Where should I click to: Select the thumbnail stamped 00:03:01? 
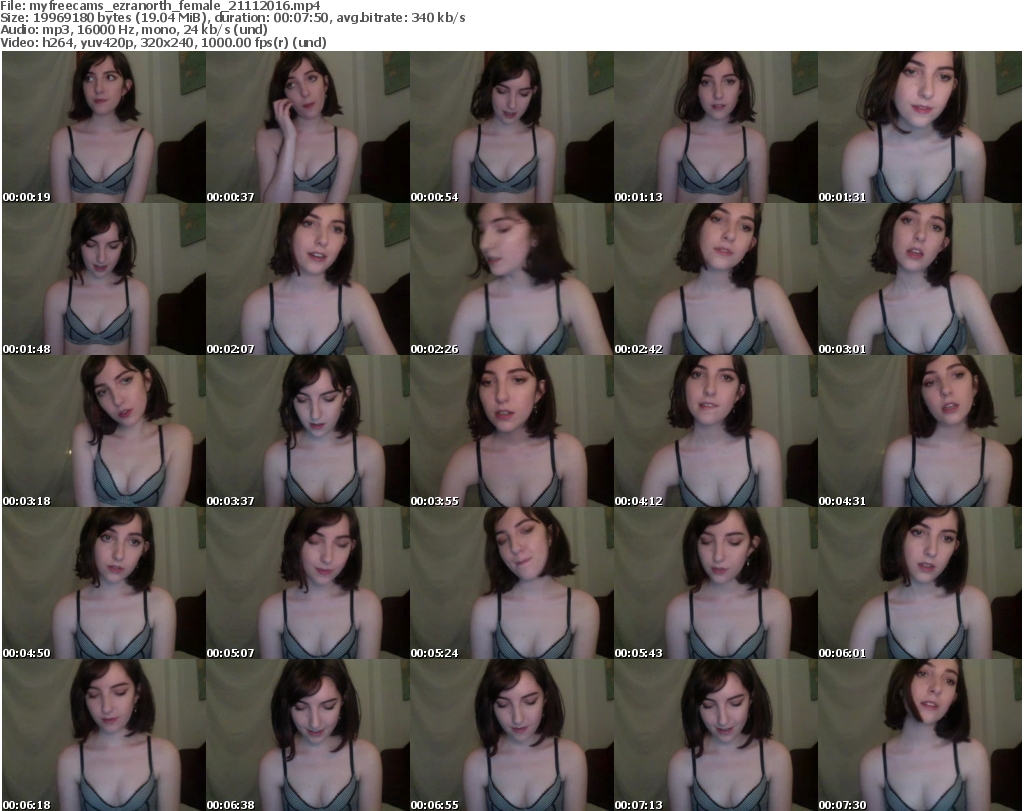920,279
